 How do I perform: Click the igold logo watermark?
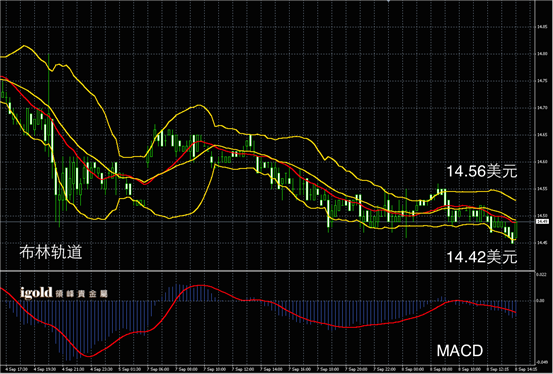64,292
